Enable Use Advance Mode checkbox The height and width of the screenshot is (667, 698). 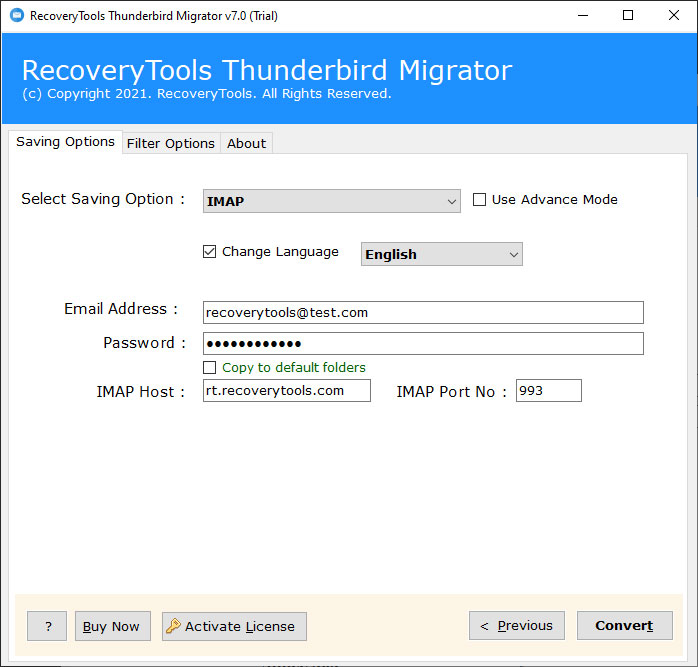coord(479,199)
